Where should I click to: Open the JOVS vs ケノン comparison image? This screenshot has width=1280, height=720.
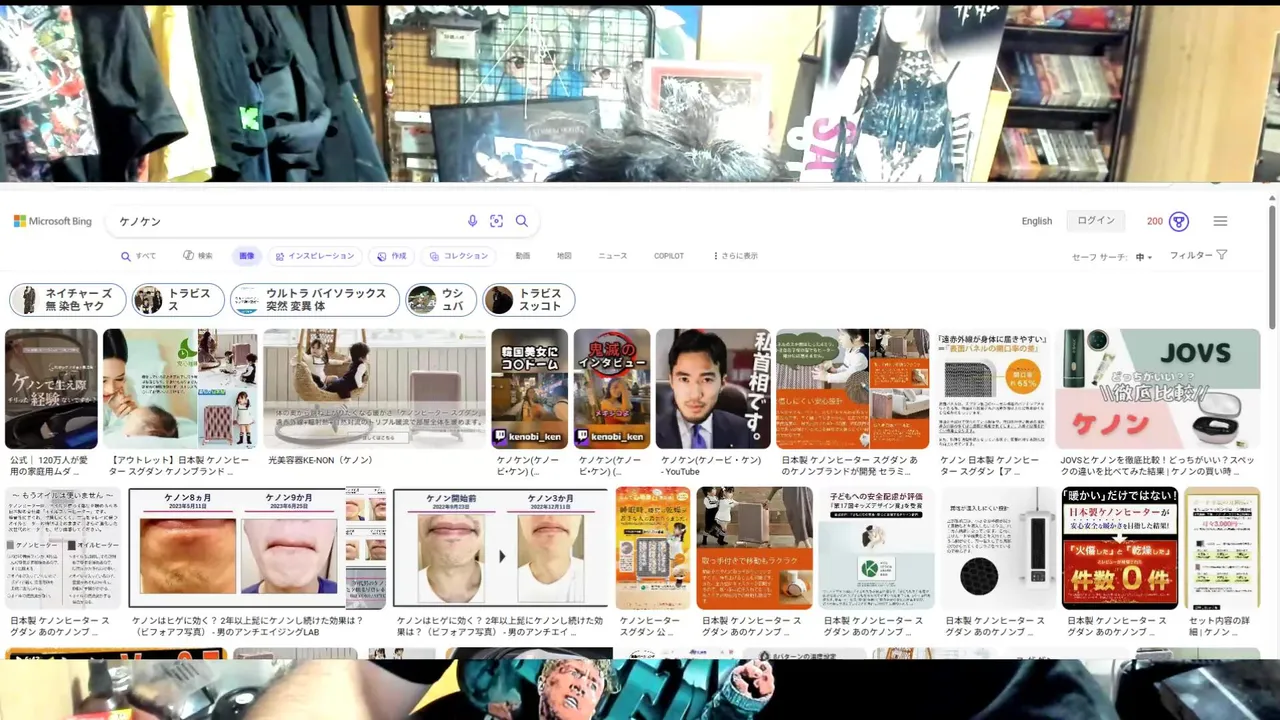click(1158, 389)
